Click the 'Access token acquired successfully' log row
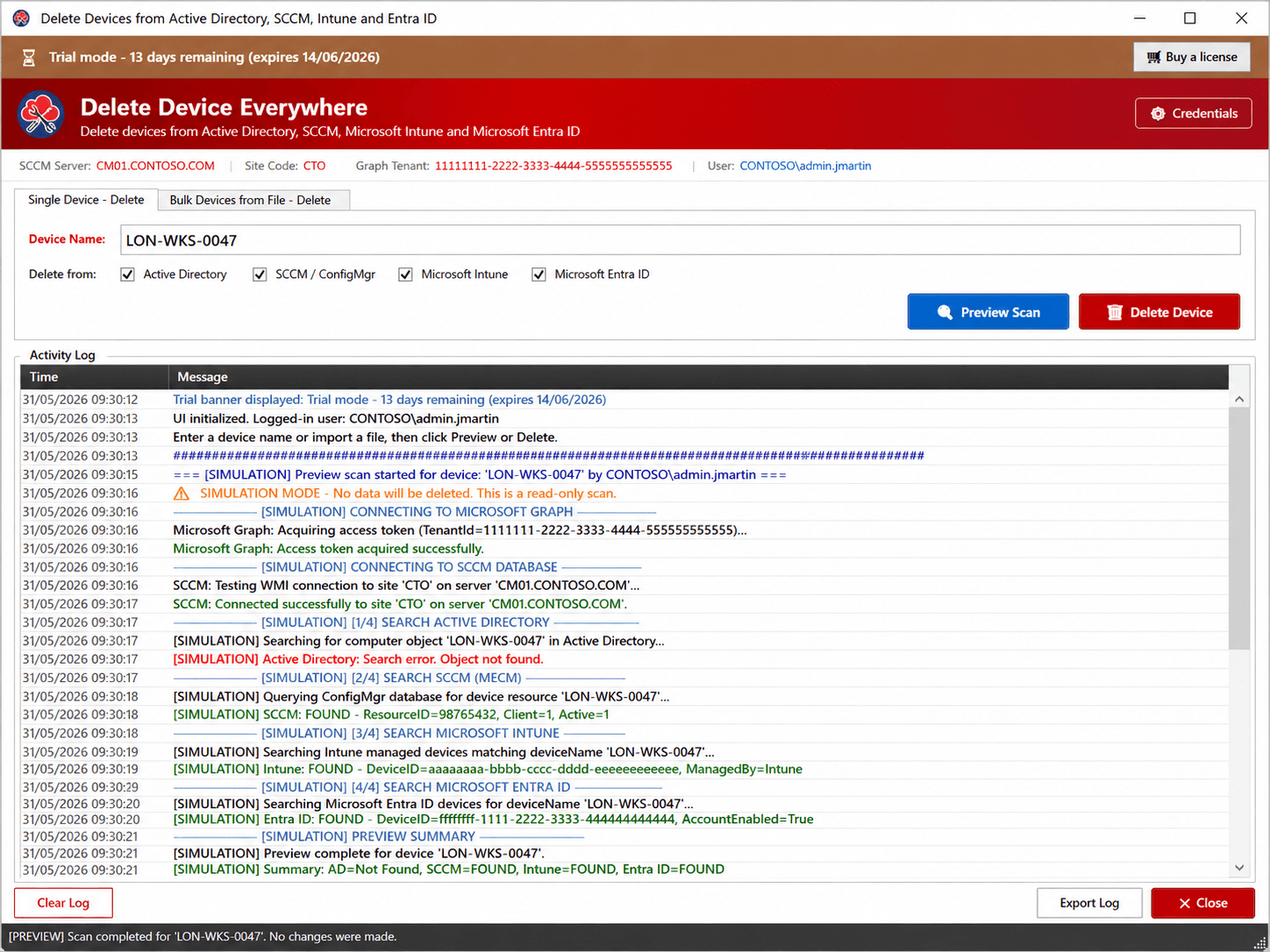This screenshot has width=1270, height=952. click(x=624, y=549)
